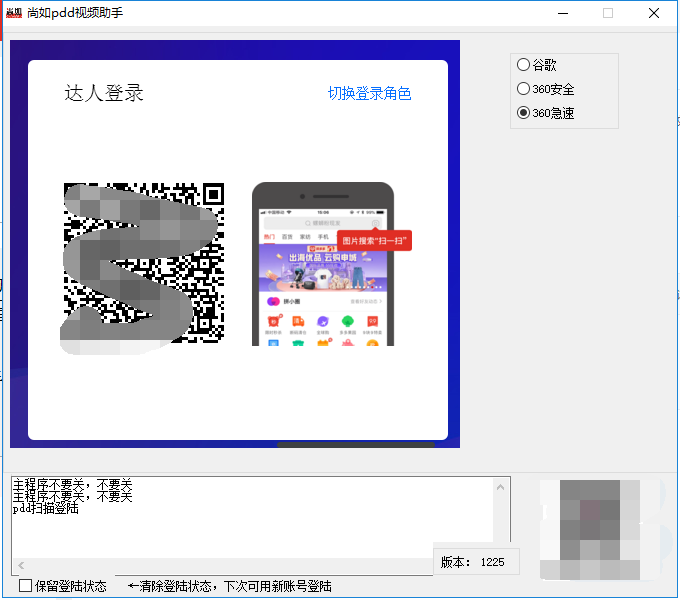The width and height of the screenshot is (680, 600).
Task: Close the 尚如pdd视频助手 window
Action: (x=654, y=13)
